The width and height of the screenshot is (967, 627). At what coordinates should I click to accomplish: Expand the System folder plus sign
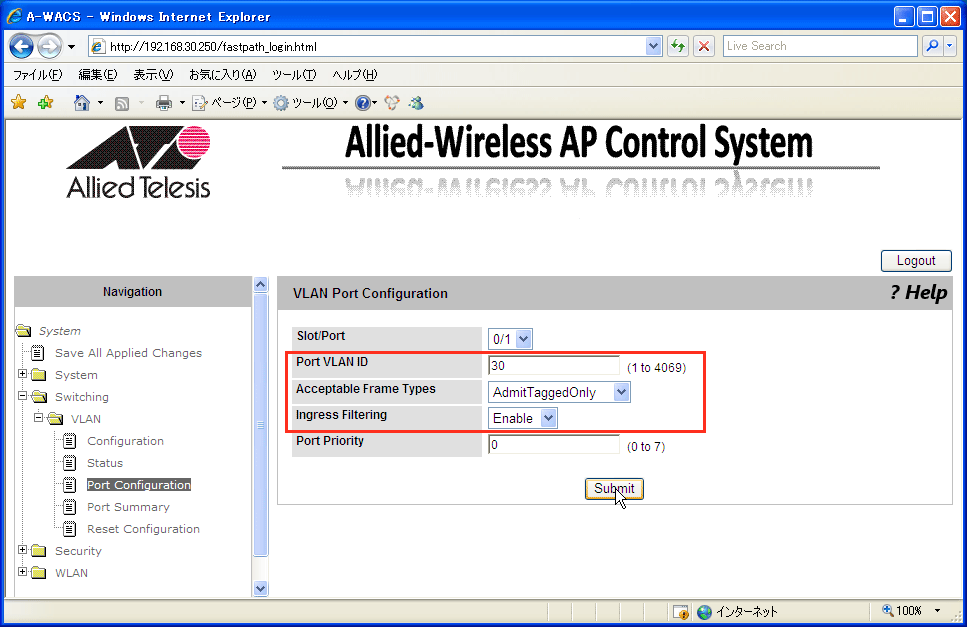22,374
